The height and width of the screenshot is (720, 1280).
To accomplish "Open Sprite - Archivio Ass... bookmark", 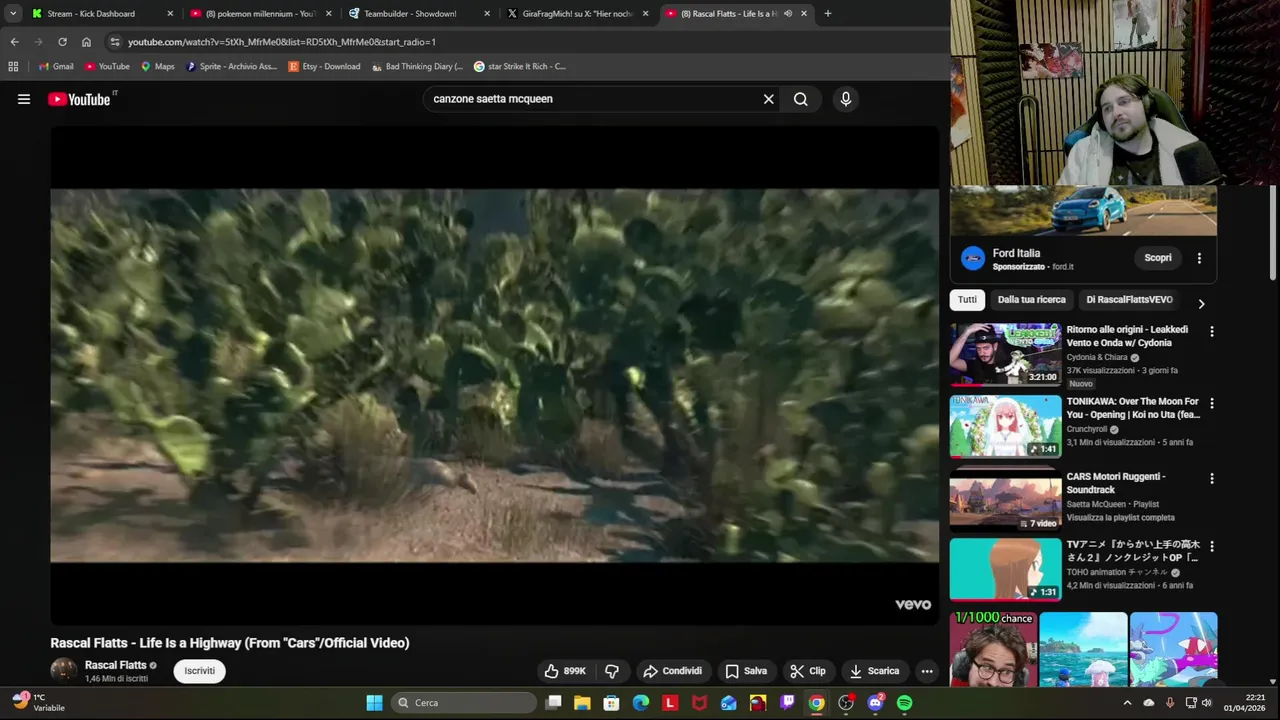I will [231, 67].
